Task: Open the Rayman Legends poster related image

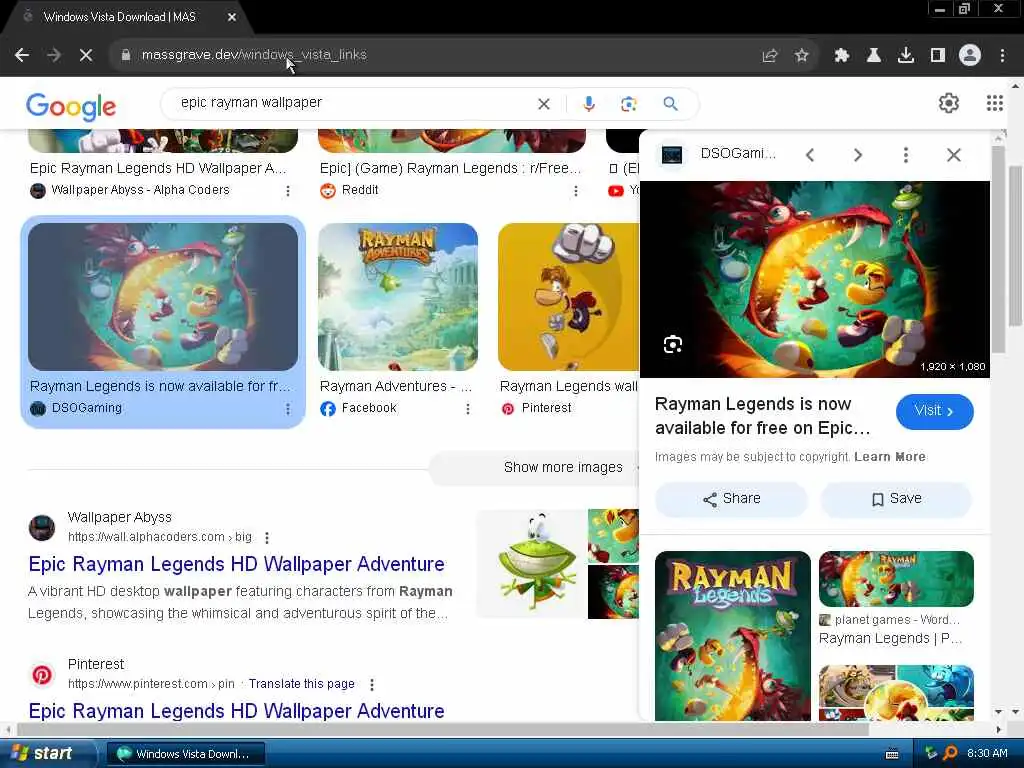Action: 733,636
